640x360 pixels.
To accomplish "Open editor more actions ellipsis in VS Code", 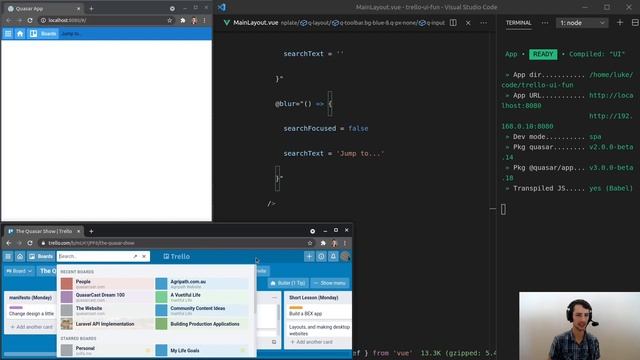I will coord(483,22).
